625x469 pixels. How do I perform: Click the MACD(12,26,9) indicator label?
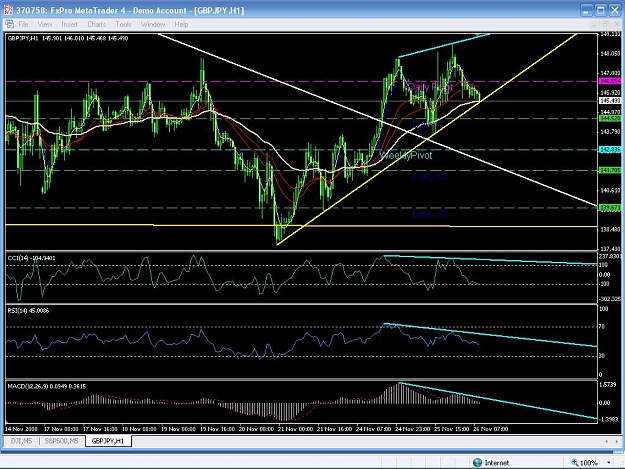(x=47, y=386)
